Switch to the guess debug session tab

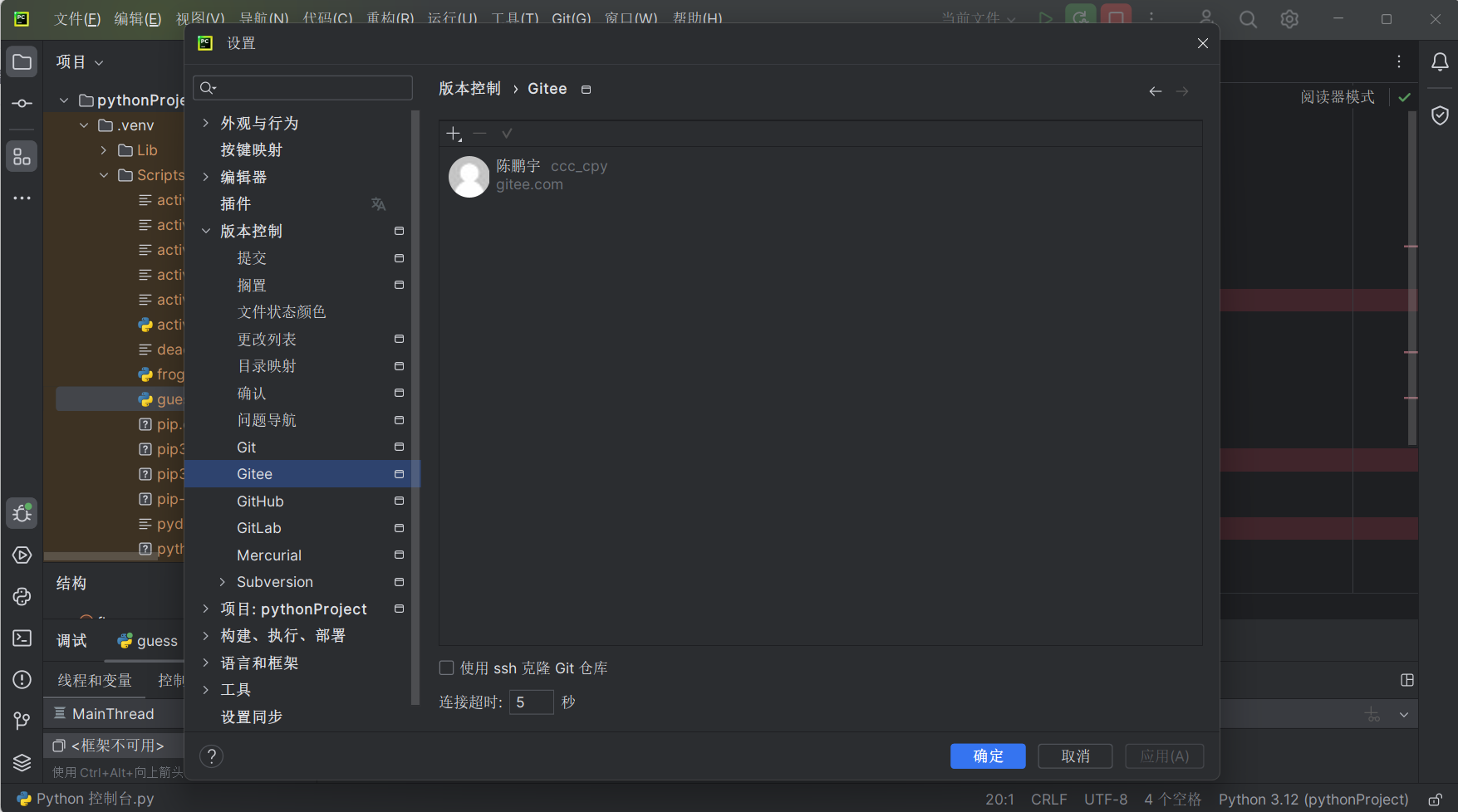[148, 641]
